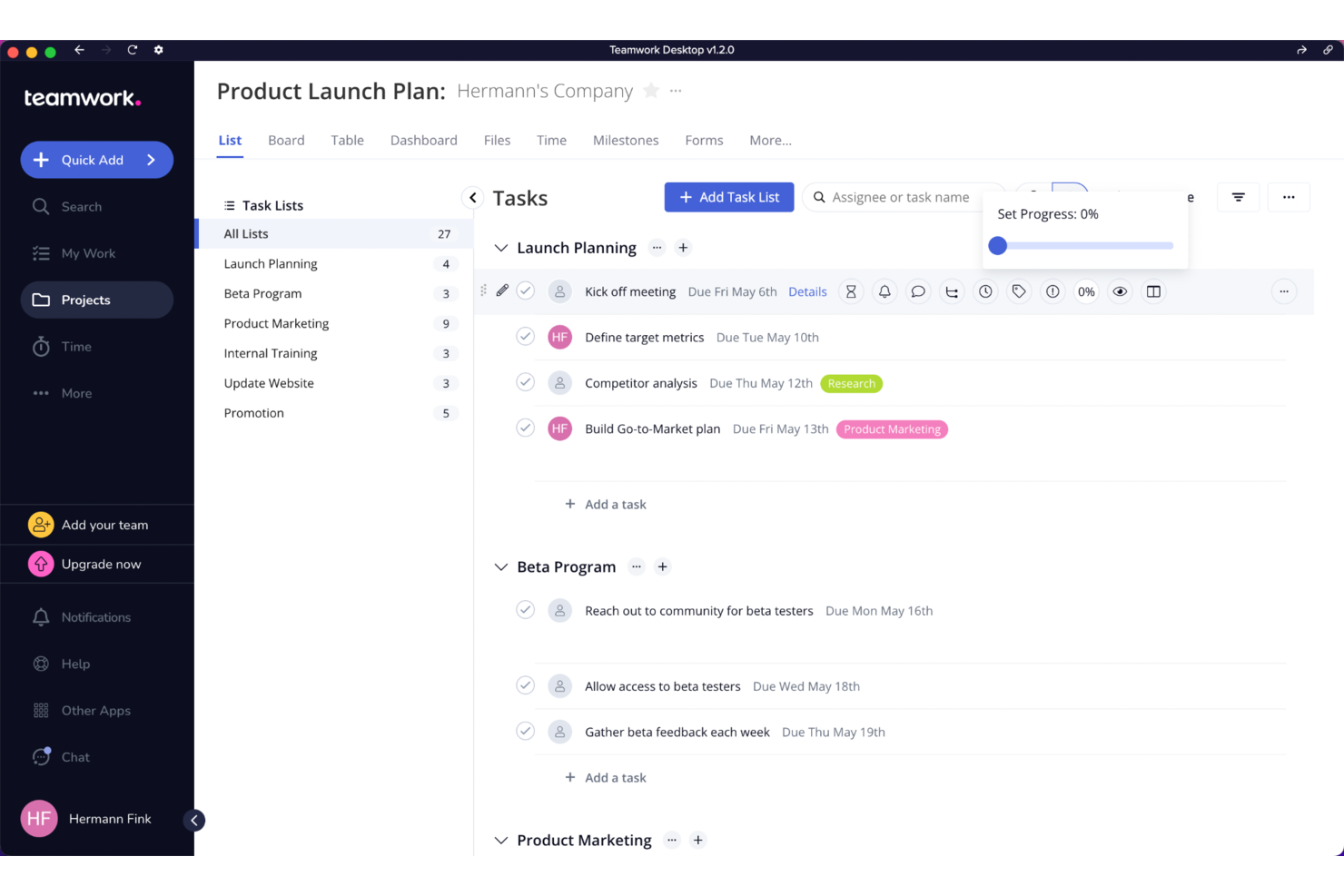The height and width of the screenshot is (896, 1344).
Task: Open the Tasks options ellipsis button
Action: (1289, 197)
